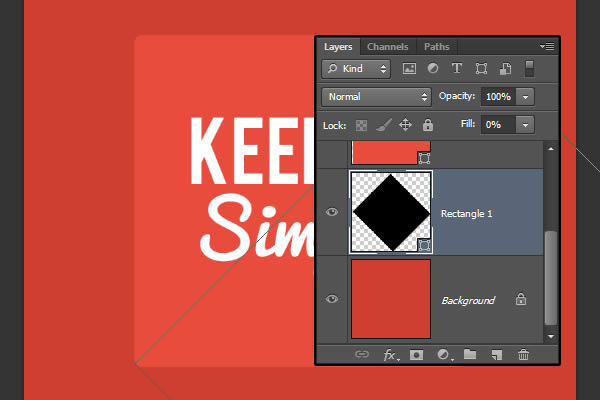
Task: Lock transparent pixels icon
Action: [x=361, y=125]
